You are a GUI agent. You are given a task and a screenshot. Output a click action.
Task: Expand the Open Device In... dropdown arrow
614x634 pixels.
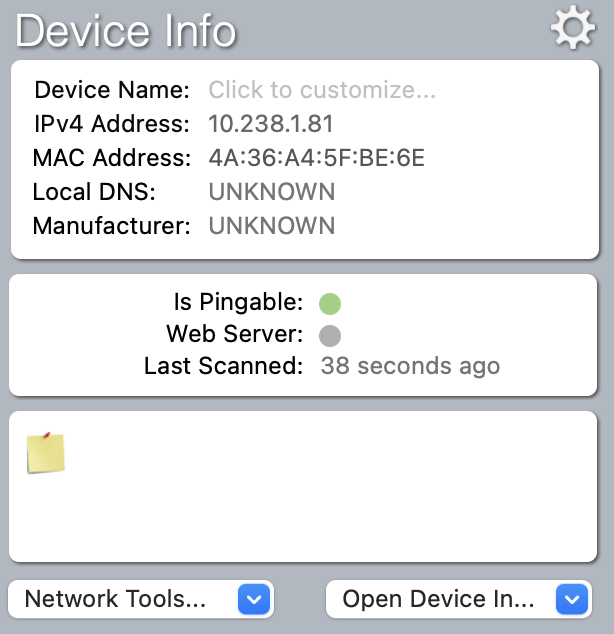(x=571, y=600)
